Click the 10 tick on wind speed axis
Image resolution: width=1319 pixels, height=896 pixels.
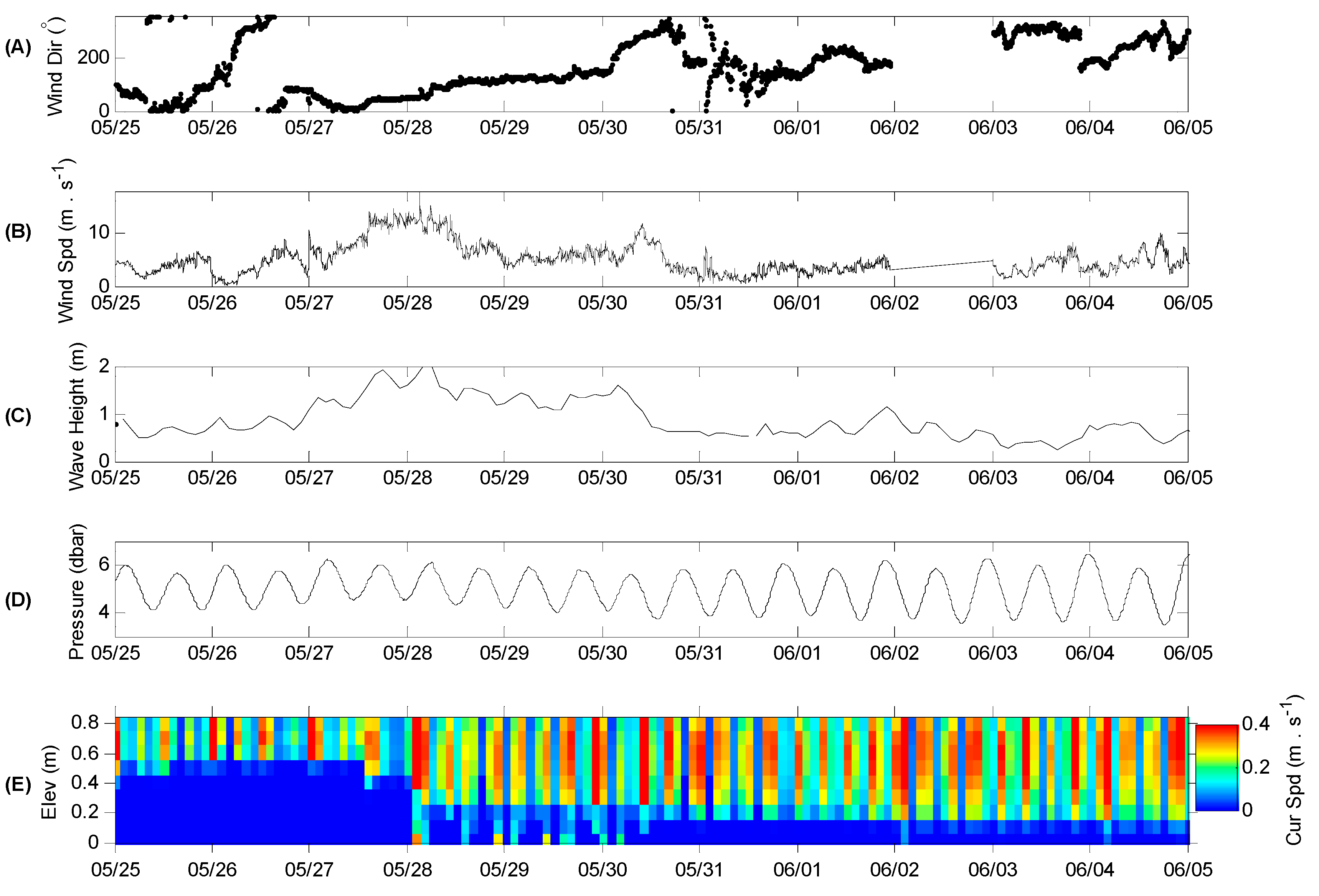[99, 232]
